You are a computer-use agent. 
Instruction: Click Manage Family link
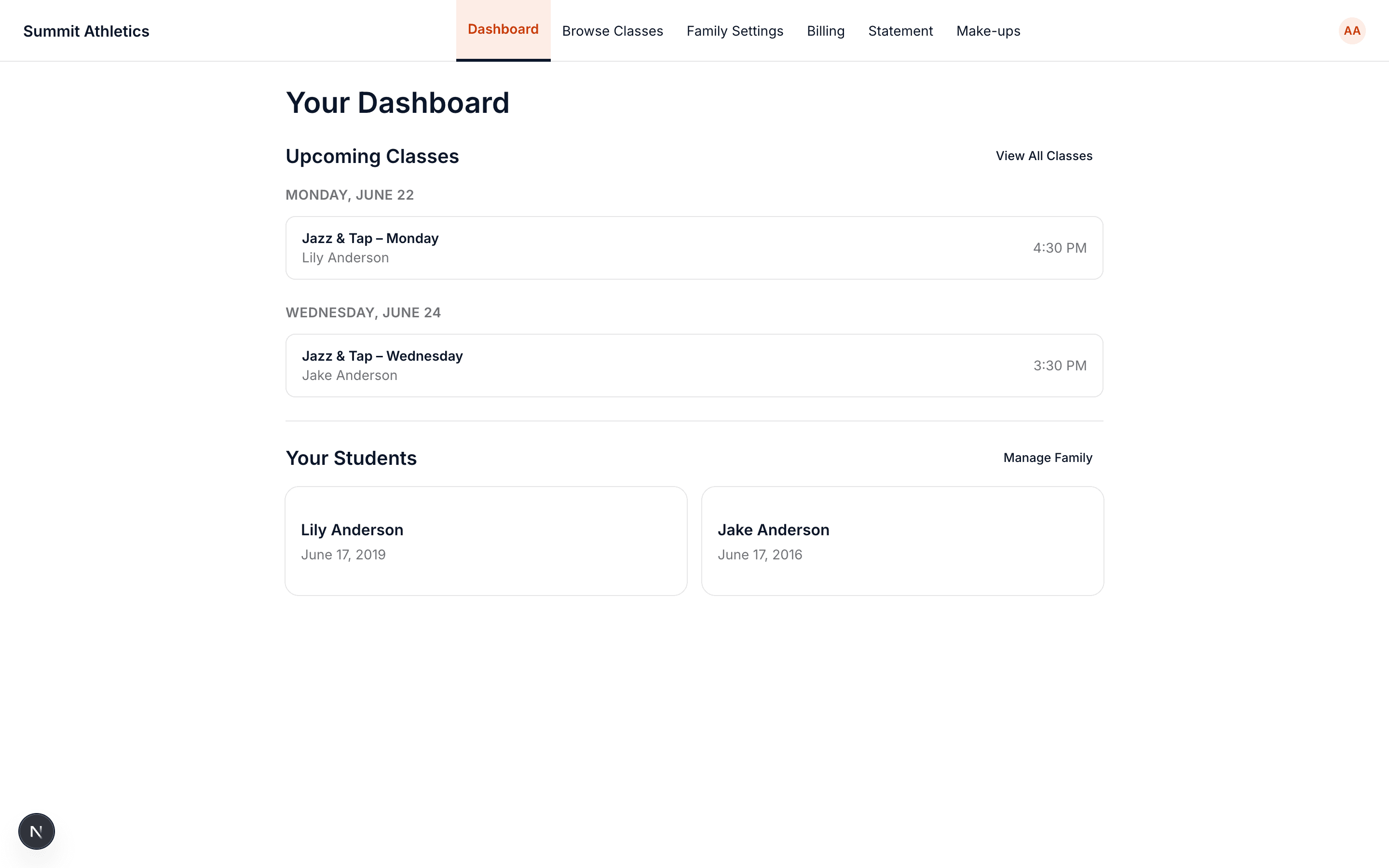[x=1048, y=458]
